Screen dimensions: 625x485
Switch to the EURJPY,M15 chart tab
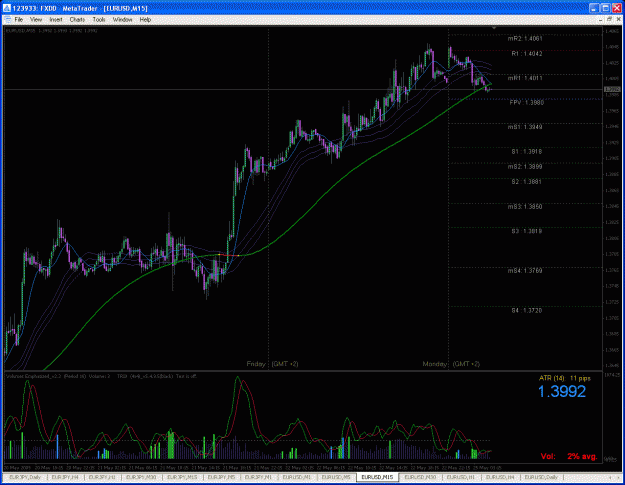pyautogui.click(x=182, y=477)
